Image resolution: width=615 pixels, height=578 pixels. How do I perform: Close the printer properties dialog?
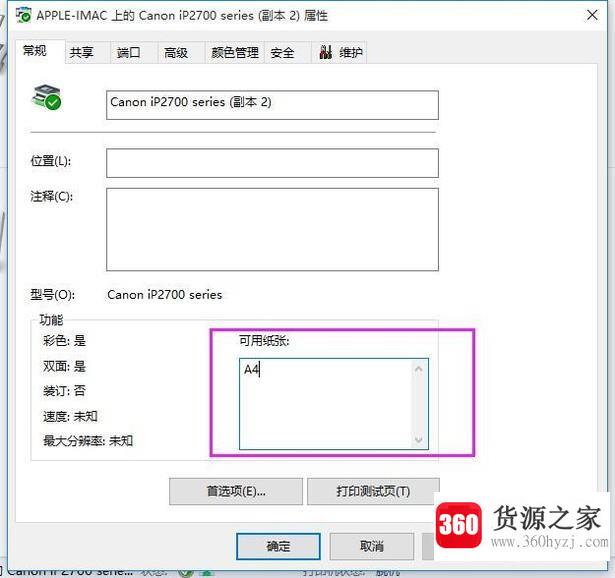pyautogui.click(x=592, y=15)
